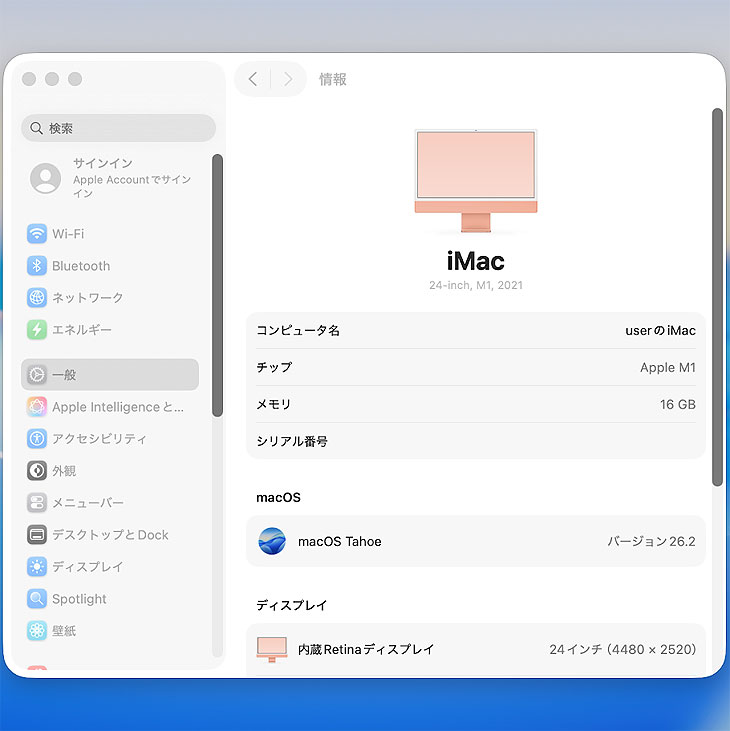
Task: Click サインイン Apple Account link
Action: coord(118,178)
